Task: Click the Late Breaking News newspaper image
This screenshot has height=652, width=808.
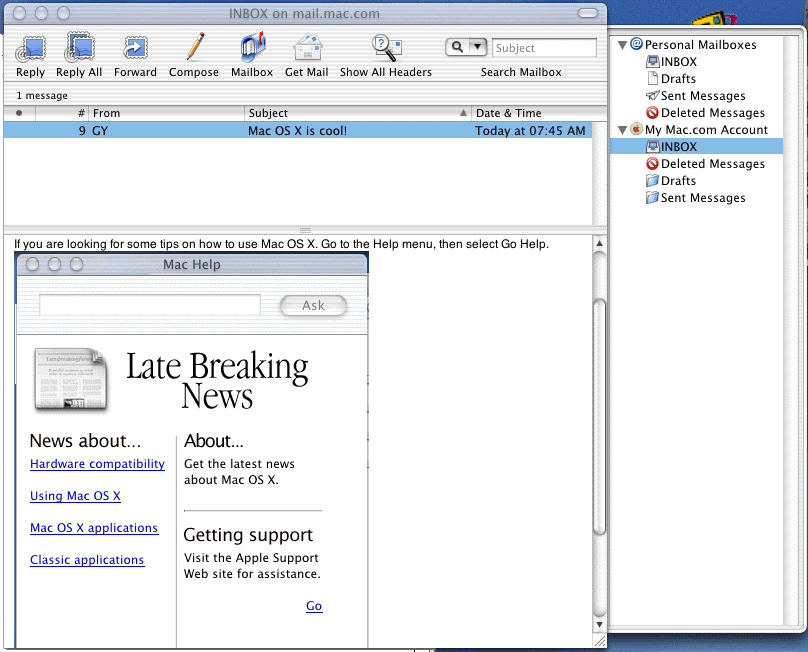Action: [x=71, y=380]
